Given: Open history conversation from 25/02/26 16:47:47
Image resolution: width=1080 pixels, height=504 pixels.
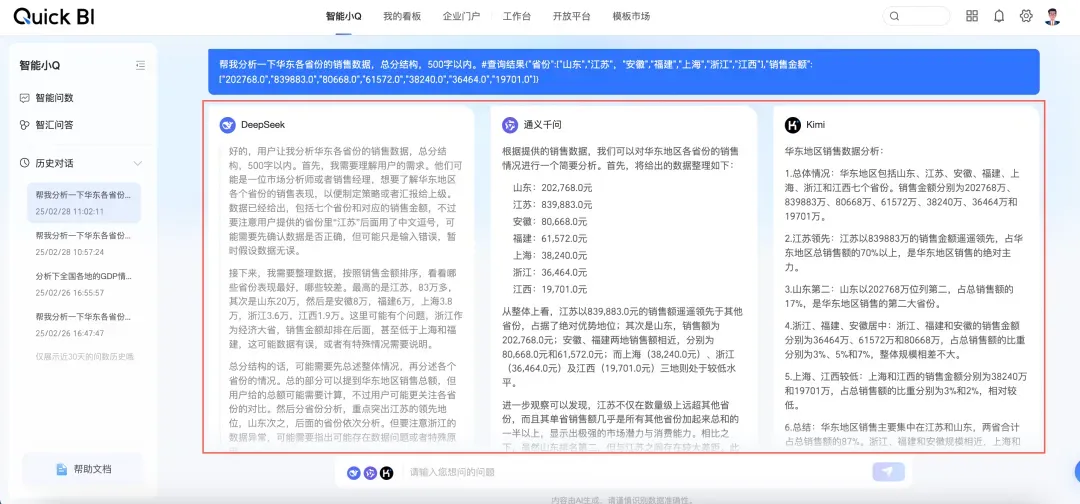Looking at the screenshot, I should coord(84,324).
